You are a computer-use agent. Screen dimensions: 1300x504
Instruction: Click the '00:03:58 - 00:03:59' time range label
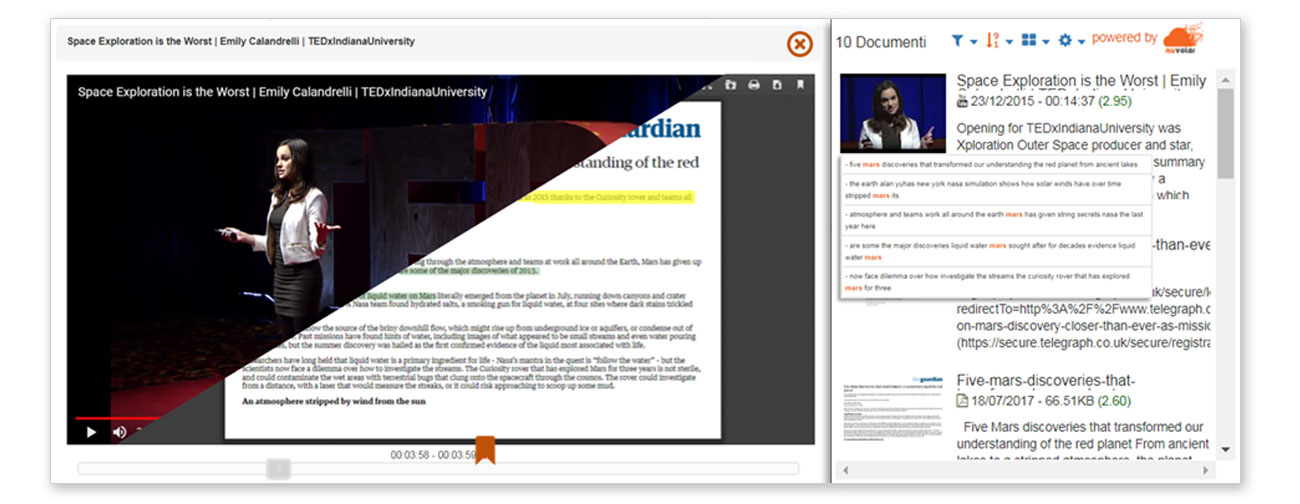[433, 455]
